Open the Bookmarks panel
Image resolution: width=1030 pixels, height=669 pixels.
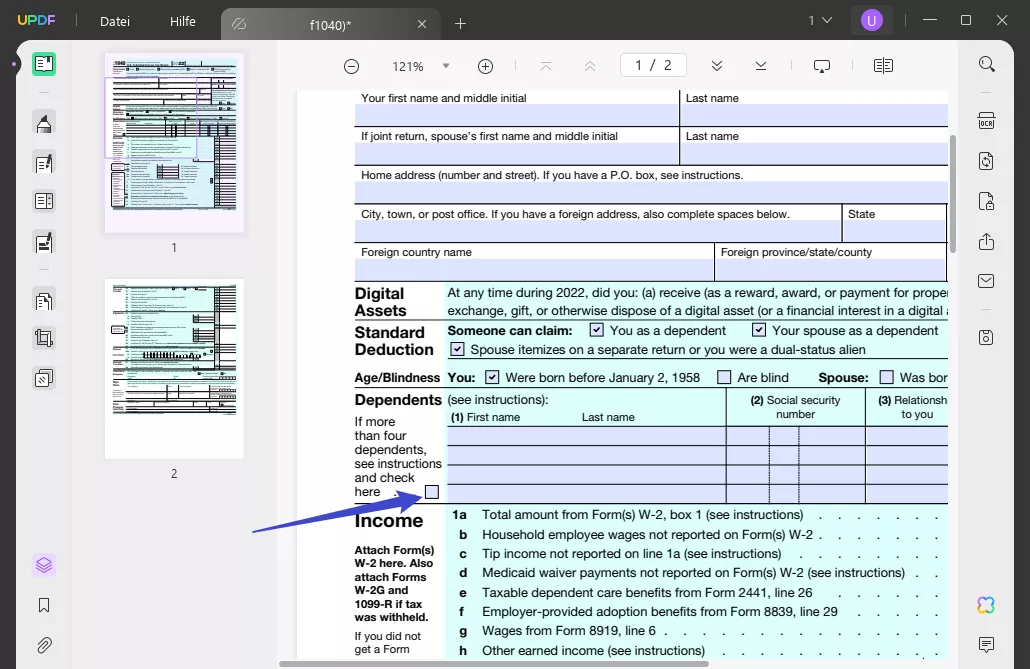pyautogui.click(x=44, y=604)
